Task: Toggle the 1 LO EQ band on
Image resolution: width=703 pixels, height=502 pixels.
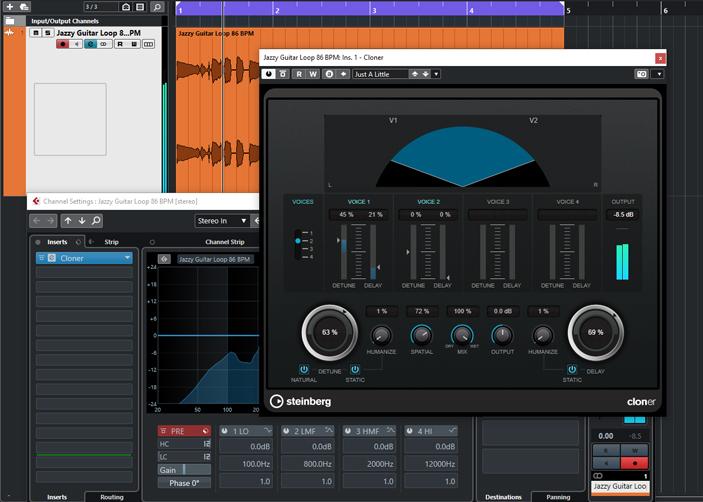Action: 224,431
